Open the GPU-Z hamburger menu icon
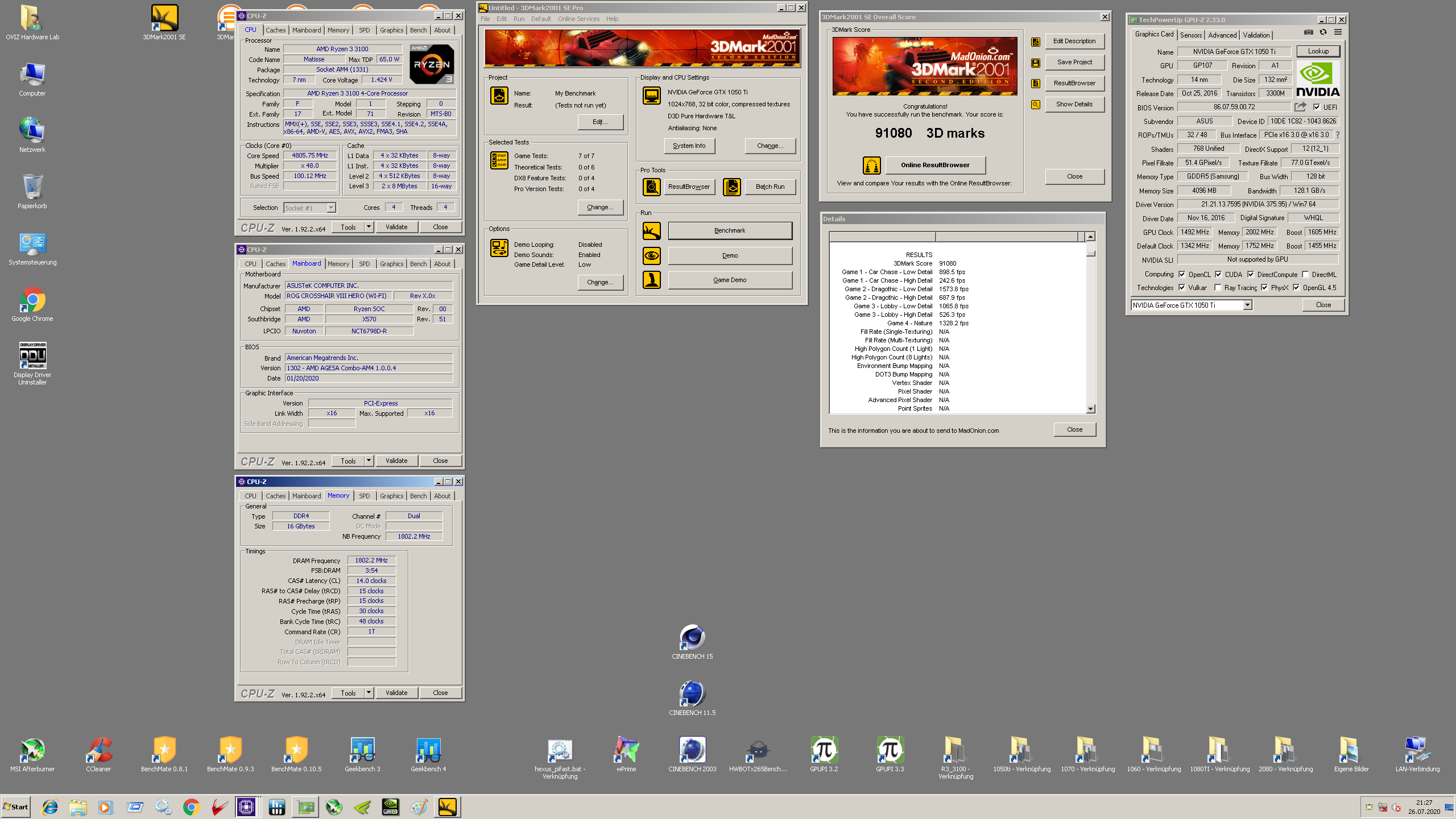 [1338, 32]
